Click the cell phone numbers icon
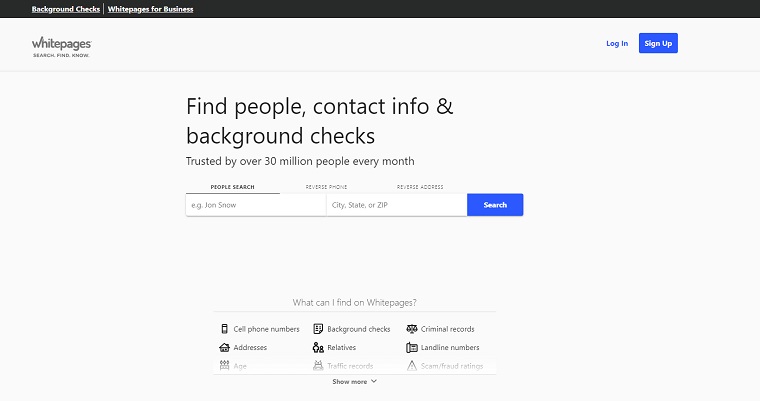 [x=224, y=329]
